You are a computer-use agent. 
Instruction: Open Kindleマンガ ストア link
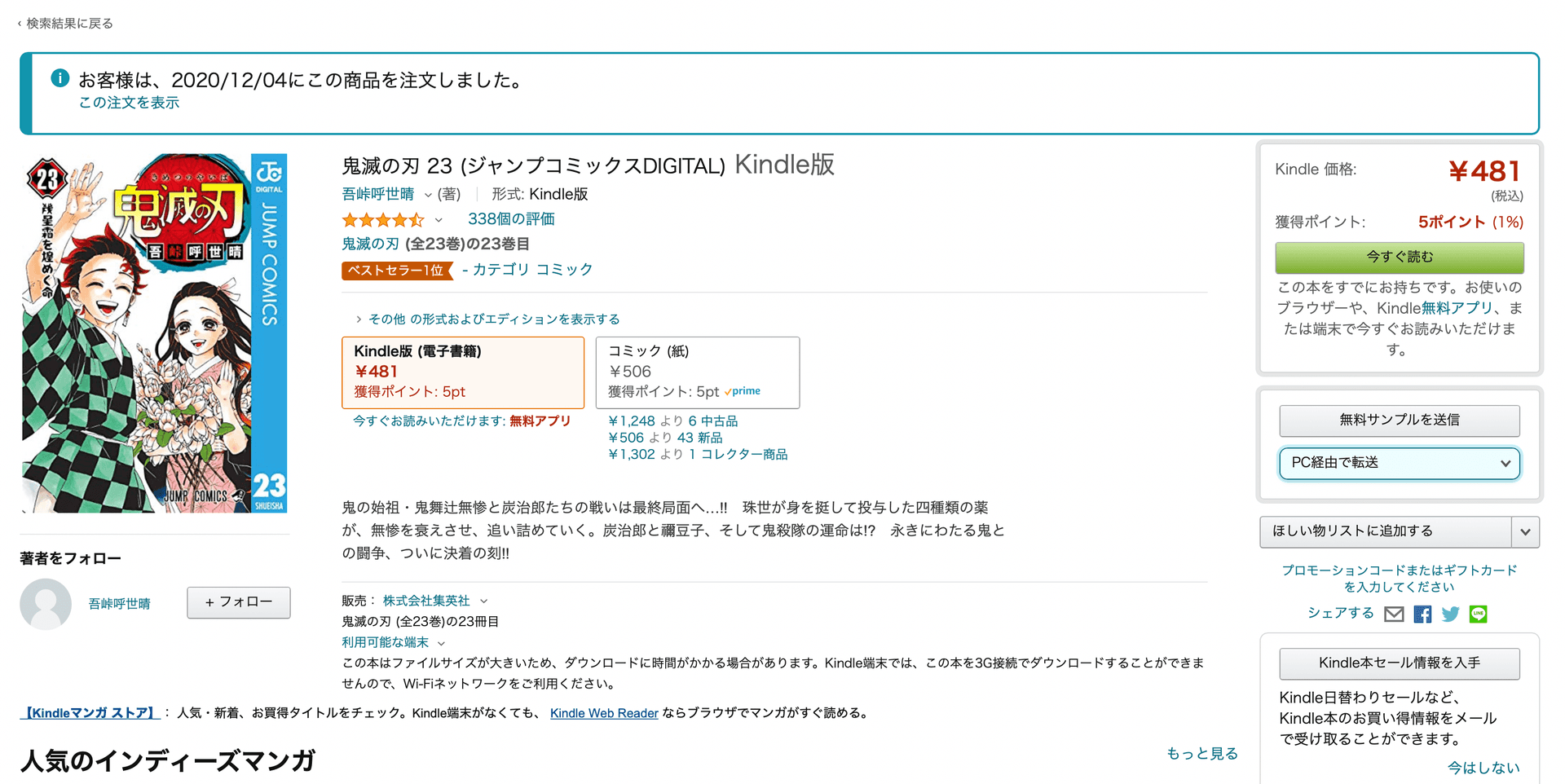coord(90,713)
